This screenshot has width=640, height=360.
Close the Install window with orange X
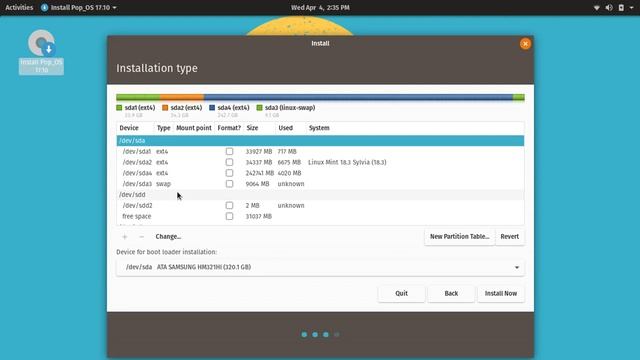(525, 44)
